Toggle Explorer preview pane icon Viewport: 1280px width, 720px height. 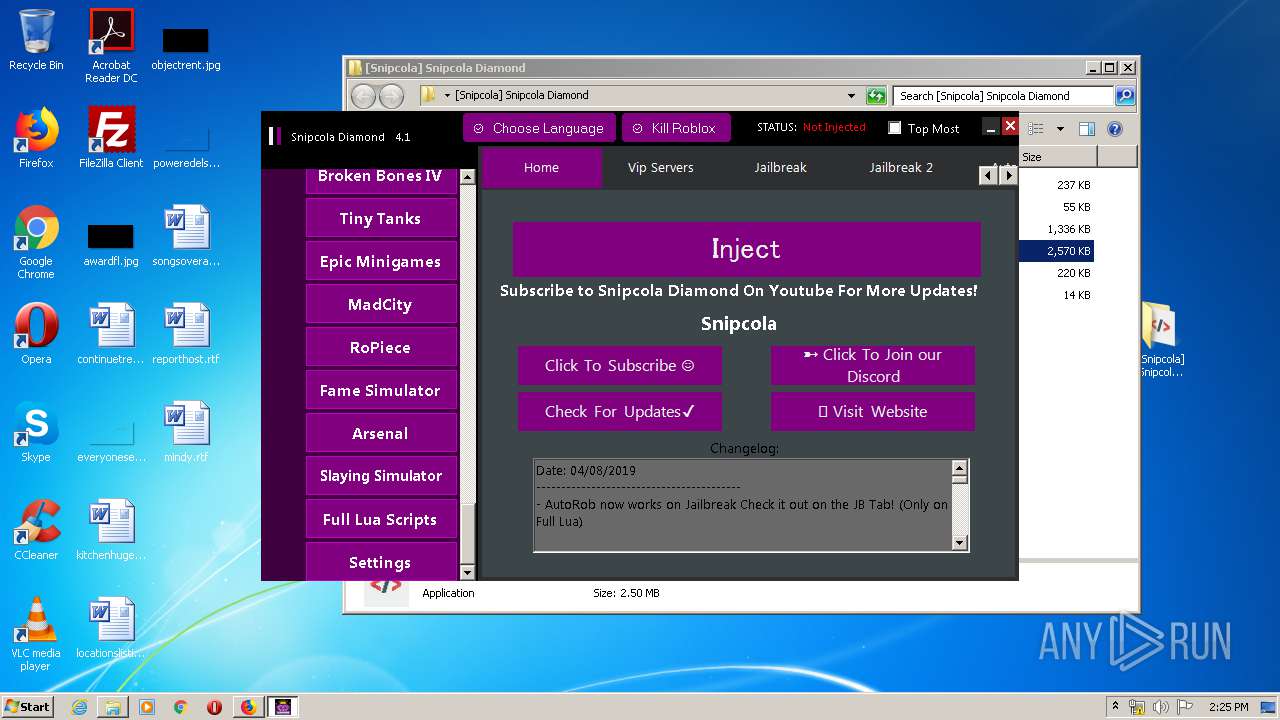point(1087,129)
